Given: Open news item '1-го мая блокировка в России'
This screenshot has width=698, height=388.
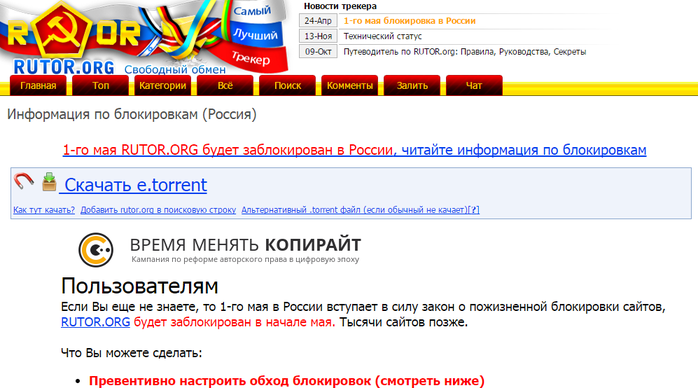Looking at the screenshot, I should 410,21.
